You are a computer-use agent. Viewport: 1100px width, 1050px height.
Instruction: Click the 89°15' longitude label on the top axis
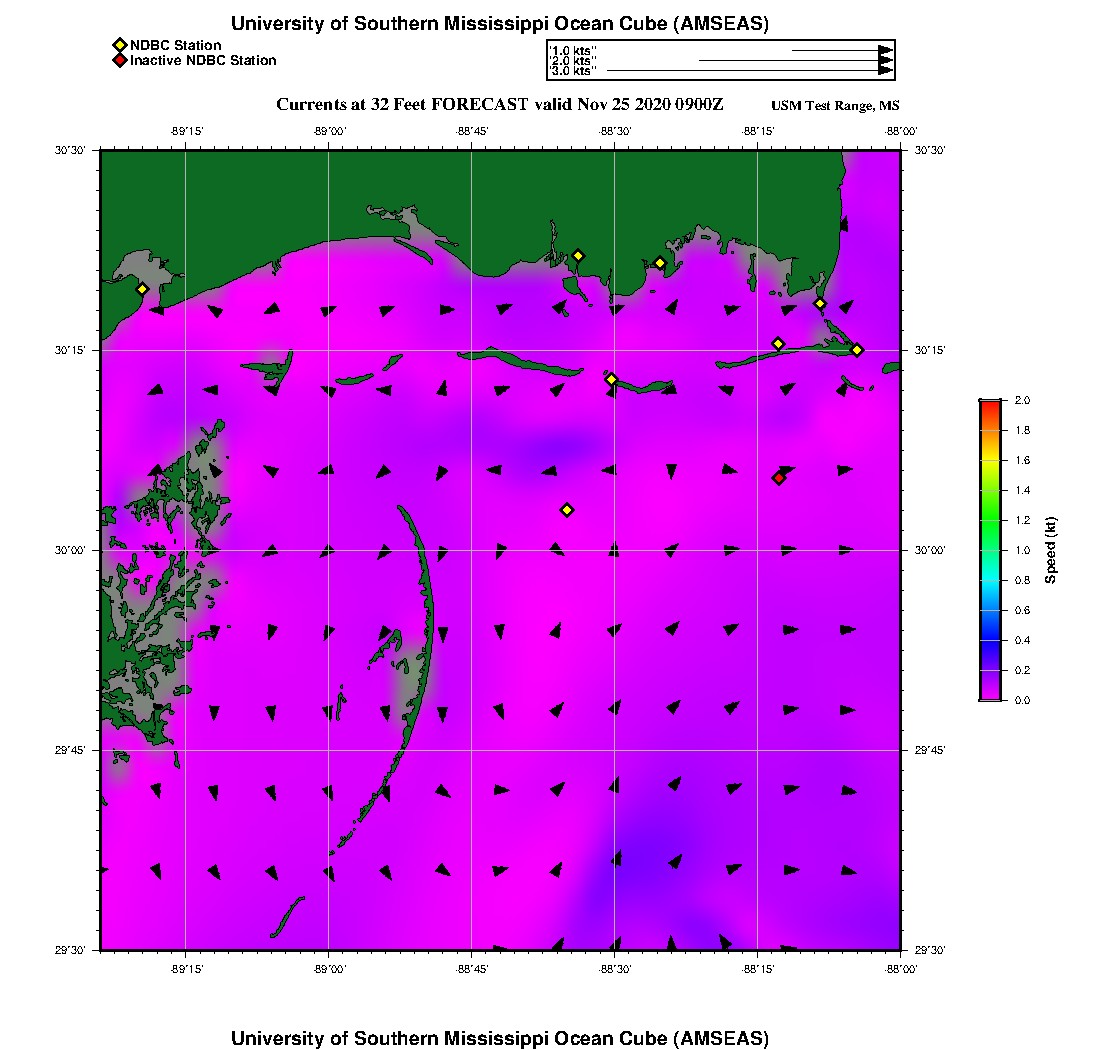tap(187, 131)
